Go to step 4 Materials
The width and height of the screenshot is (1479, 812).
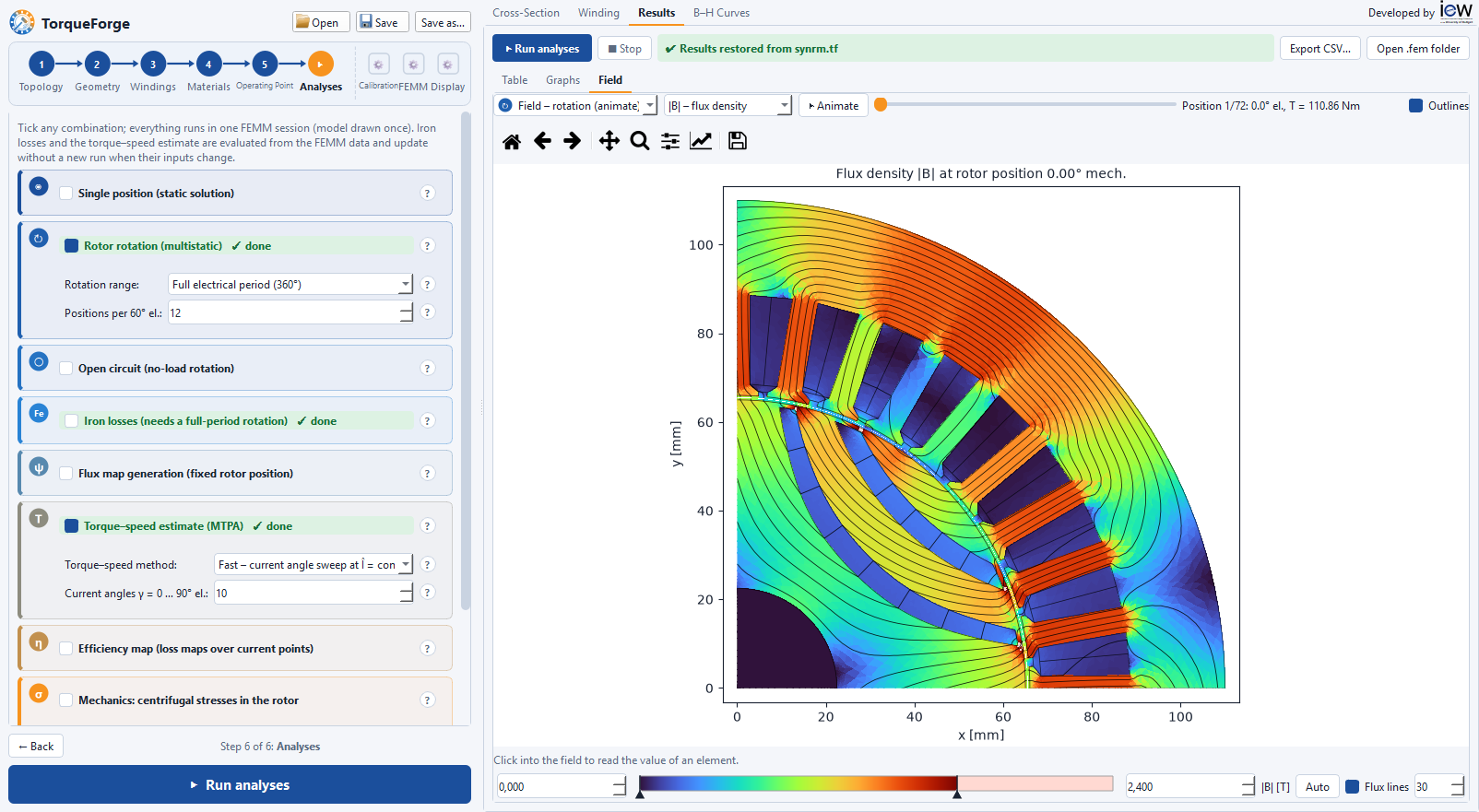[208, 65]
